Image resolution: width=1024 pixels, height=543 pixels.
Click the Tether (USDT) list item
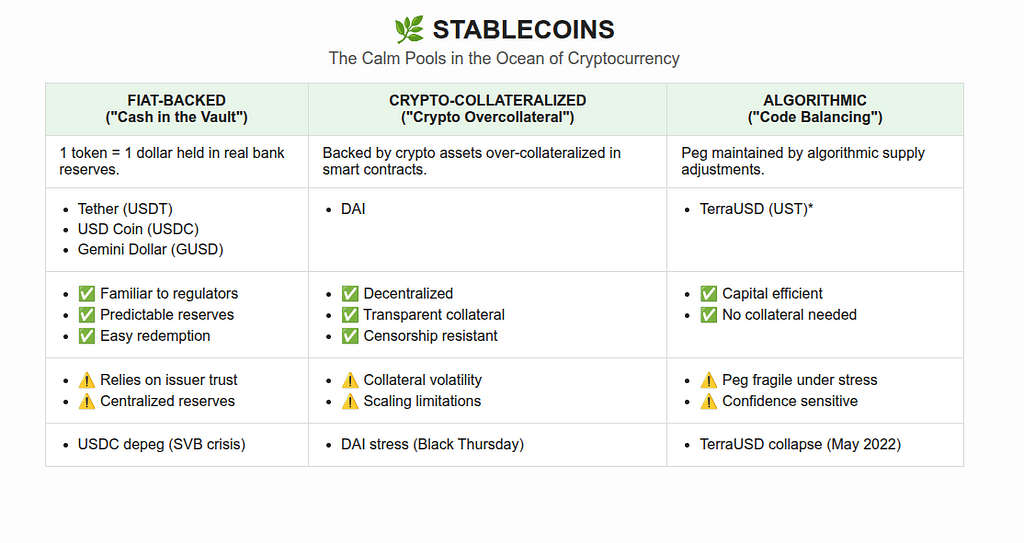coord(125,209)
